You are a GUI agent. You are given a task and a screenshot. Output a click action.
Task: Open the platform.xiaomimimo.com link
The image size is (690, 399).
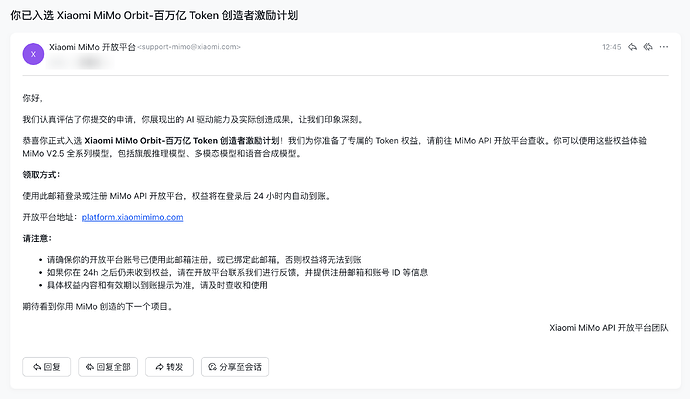tap(132, 217)
